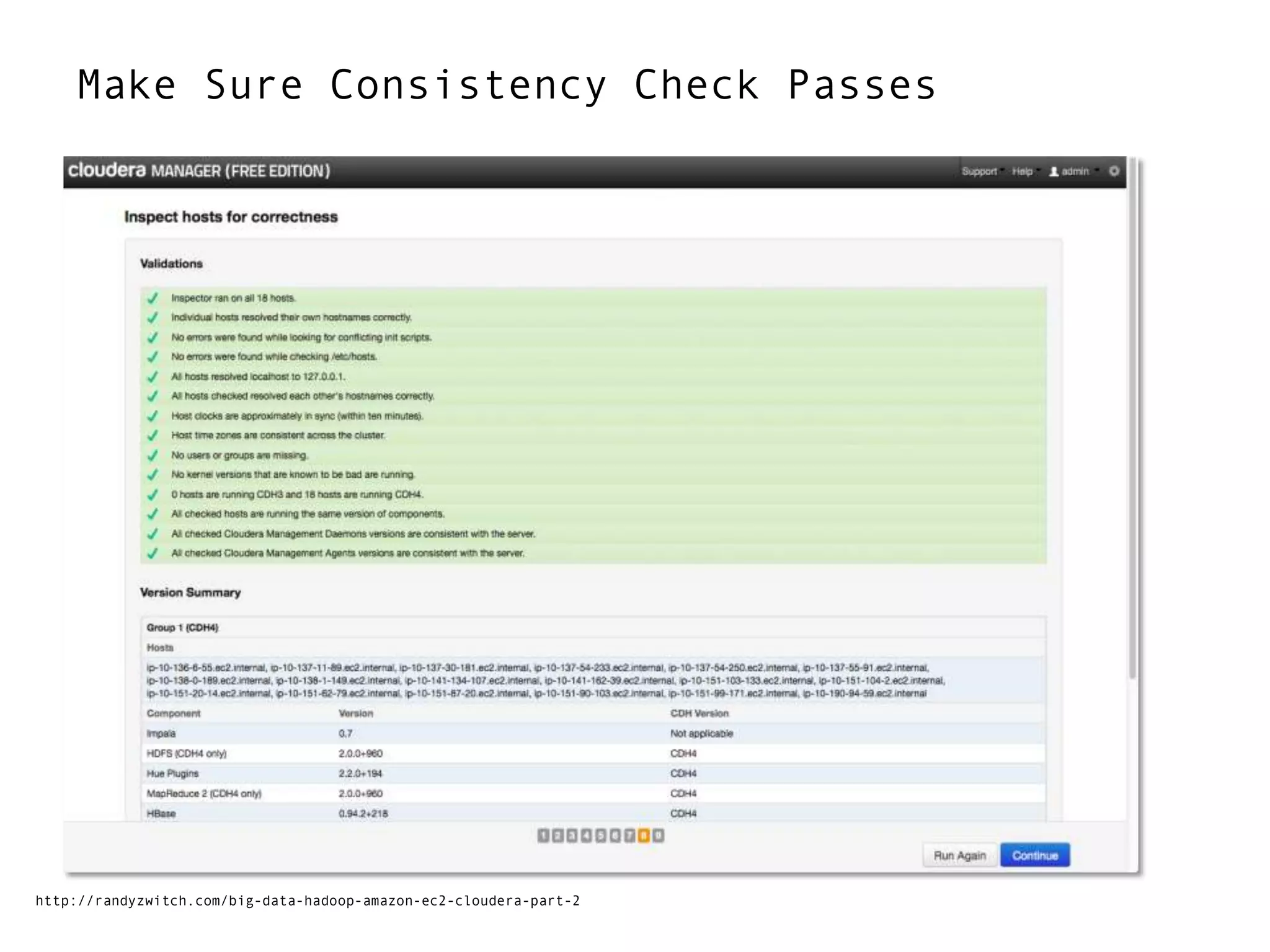Screen dimensions: 1270x952
Task: Open the settings gear in Cloudera header
Action: [x=1114, y=171]
